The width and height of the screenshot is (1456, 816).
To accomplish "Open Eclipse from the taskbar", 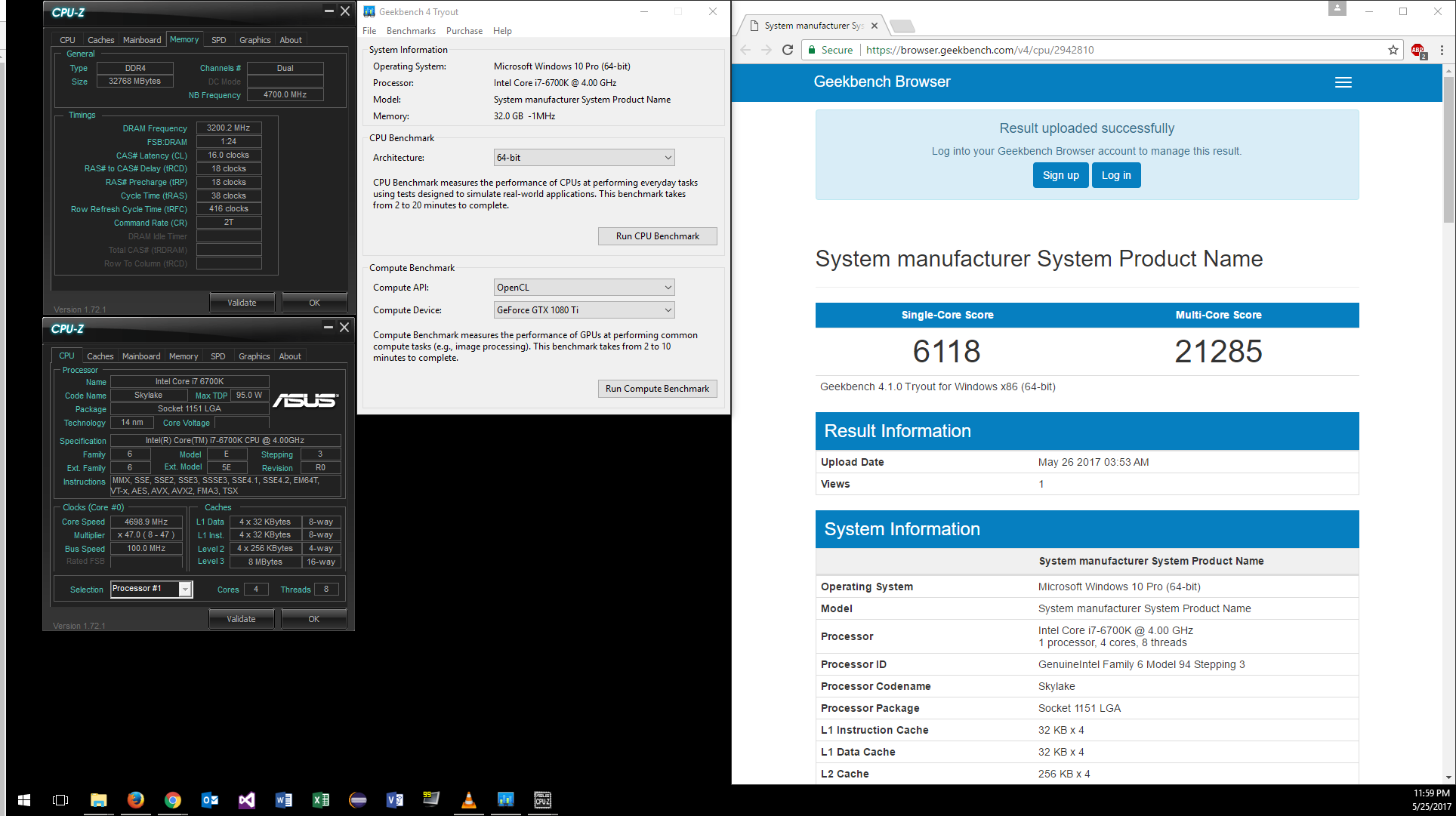I will (358, 799).
